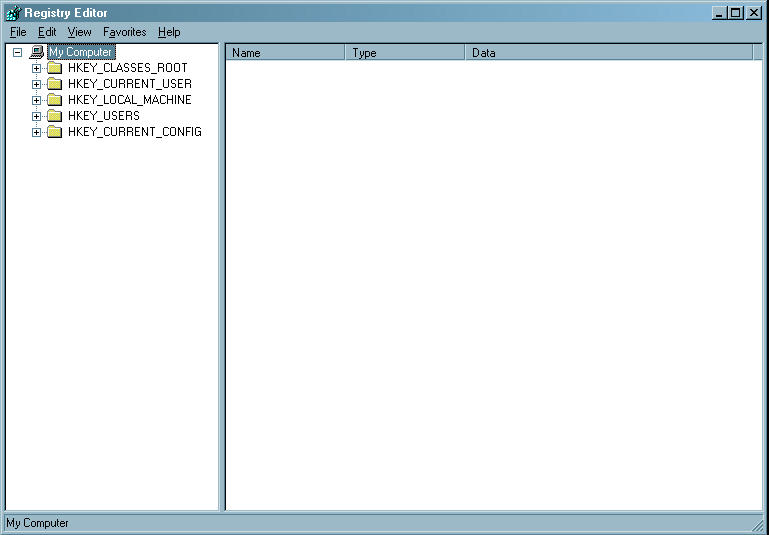Expand the HKEY_LOCAL_MACHINE key

click(x=36, y=100)
